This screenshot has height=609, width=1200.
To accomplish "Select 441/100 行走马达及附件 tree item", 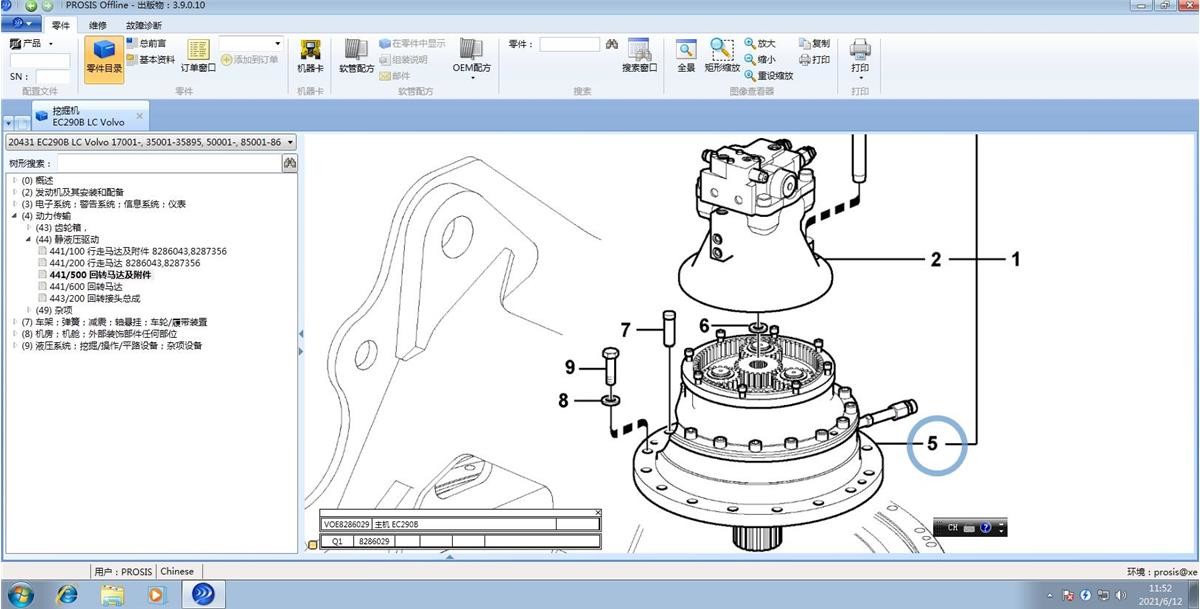I will (137, 251).
